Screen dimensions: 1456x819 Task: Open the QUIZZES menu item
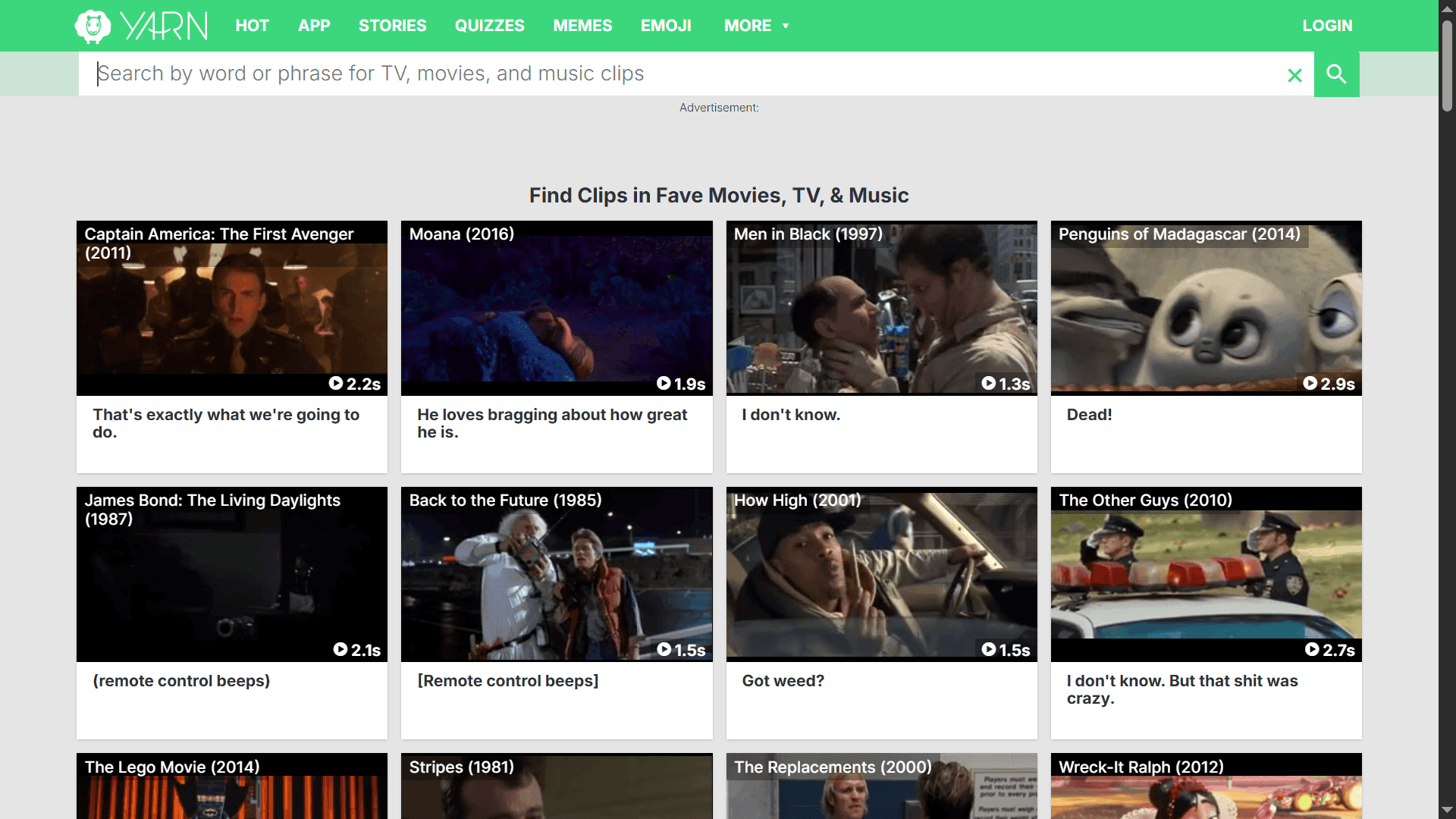[x=489, y=26]
